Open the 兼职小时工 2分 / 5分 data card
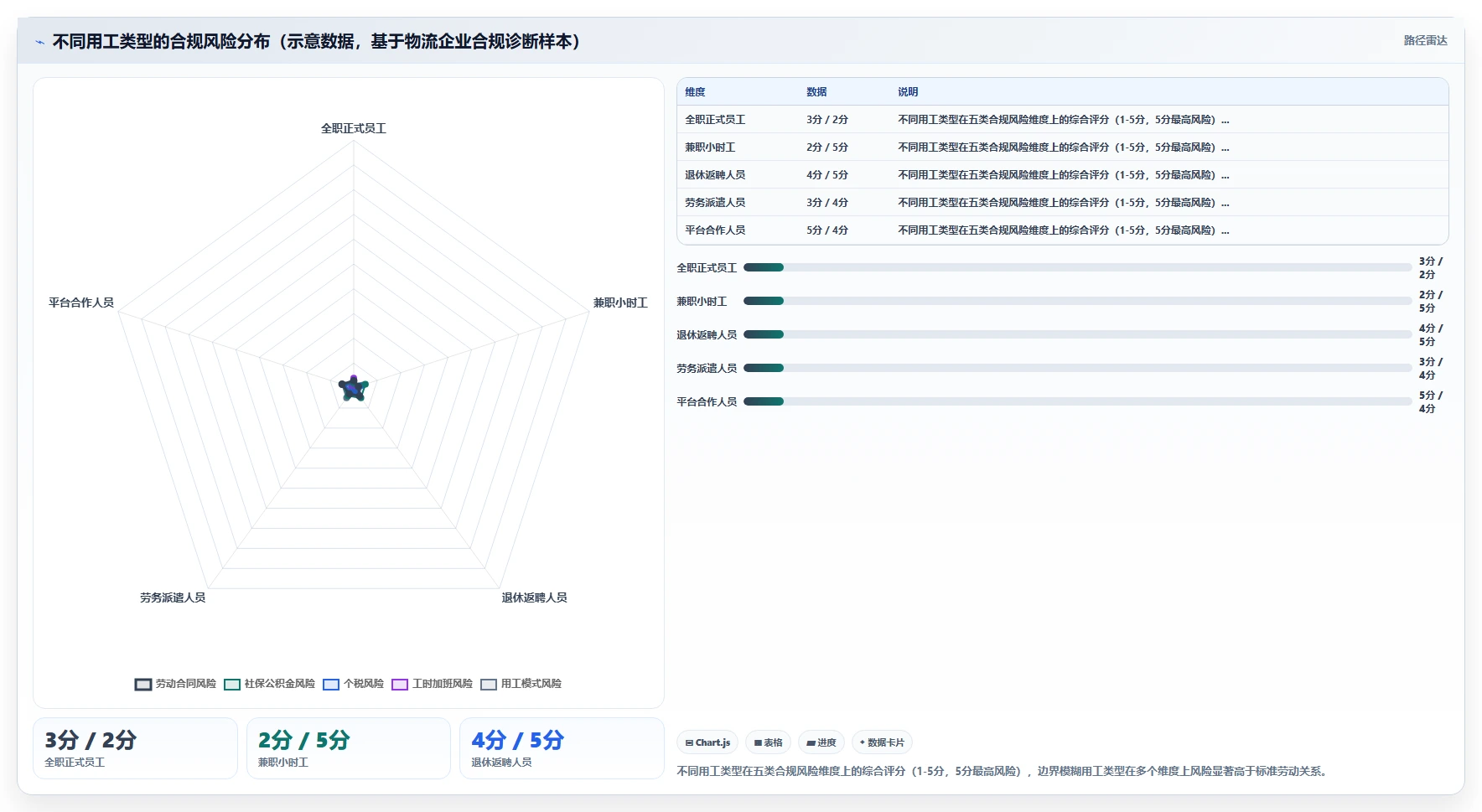 (x=348, y=748)
